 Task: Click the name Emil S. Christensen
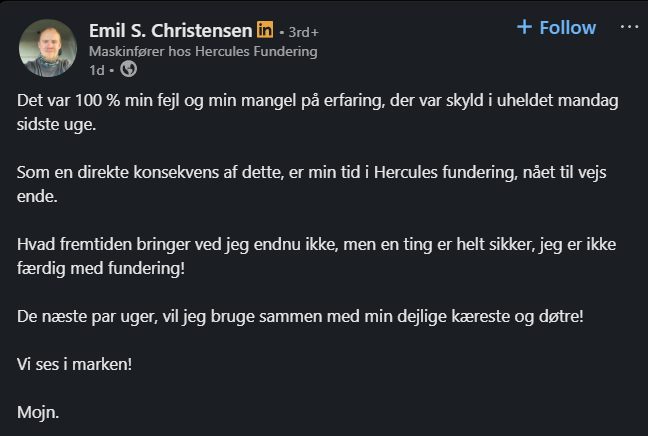click(170, 31)
